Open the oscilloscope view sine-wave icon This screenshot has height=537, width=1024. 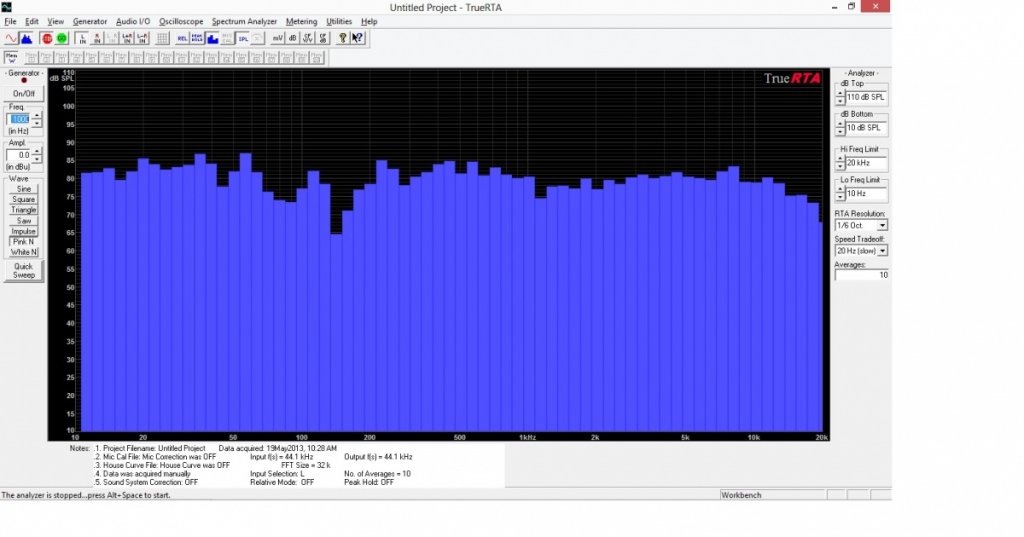[11, 39]
